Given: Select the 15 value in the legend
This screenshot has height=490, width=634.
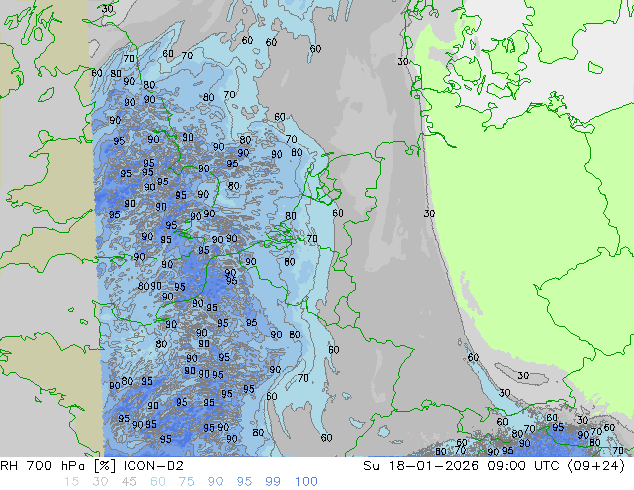Looking at the screenshot, I should tap(71, 482).
